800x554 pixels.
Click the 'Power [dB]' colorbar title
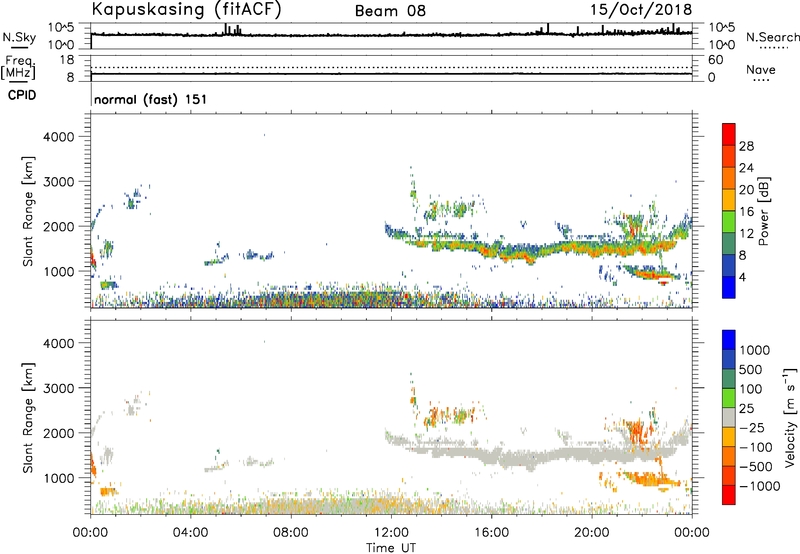pos(763,211)
